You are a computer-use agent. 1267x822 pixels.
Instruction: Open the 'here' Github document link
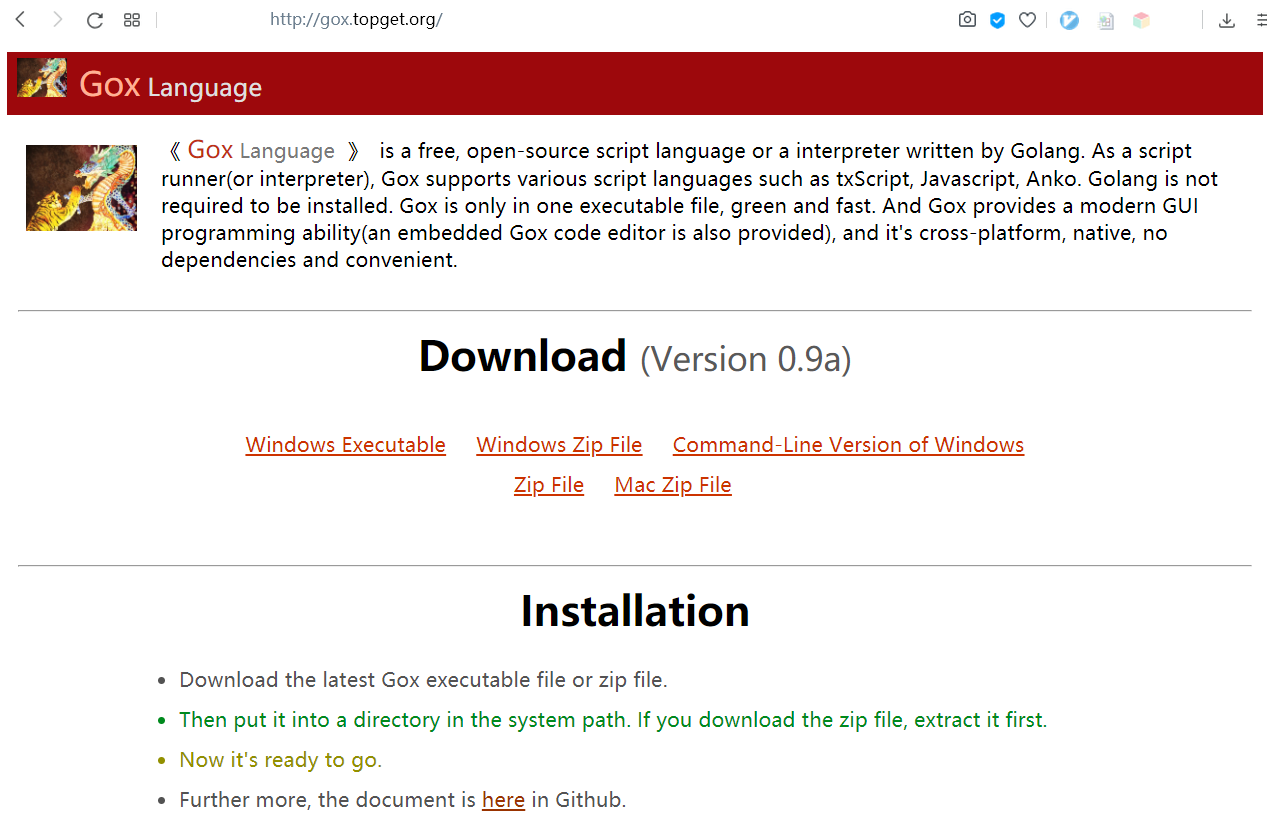(503, 800)
